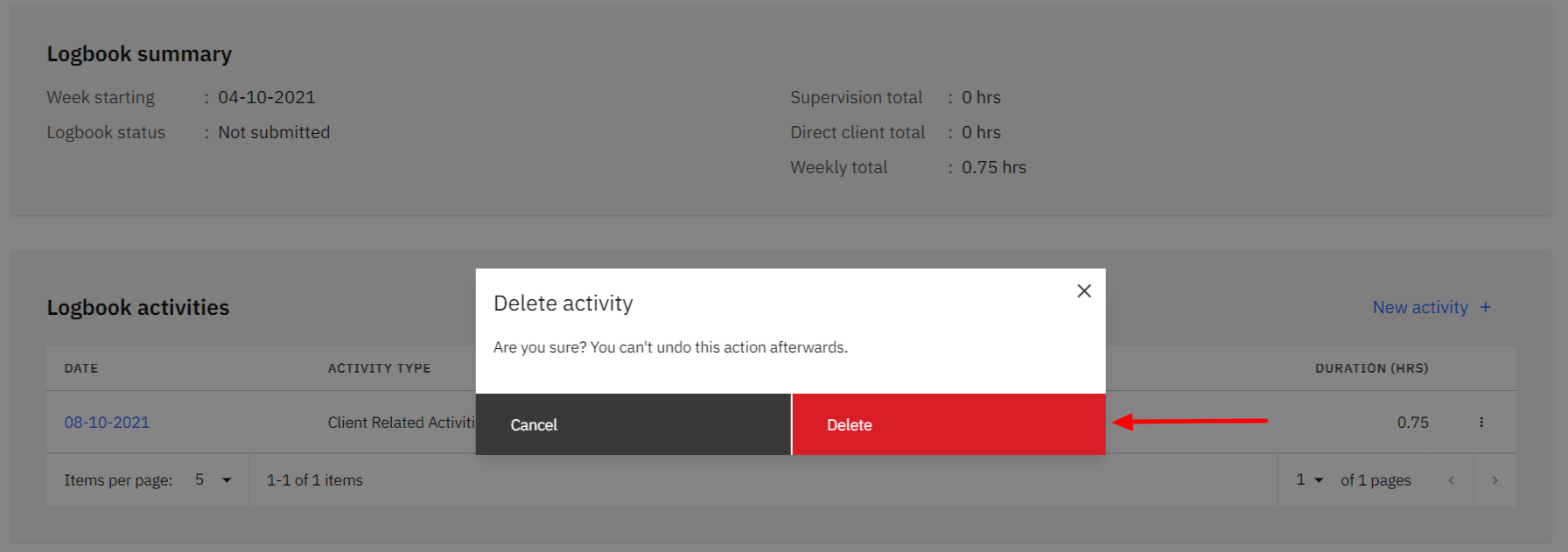Go to previous page arrow
Image resolution: width=1568 pixels, height=552 pixels.
coord(1451,480)
